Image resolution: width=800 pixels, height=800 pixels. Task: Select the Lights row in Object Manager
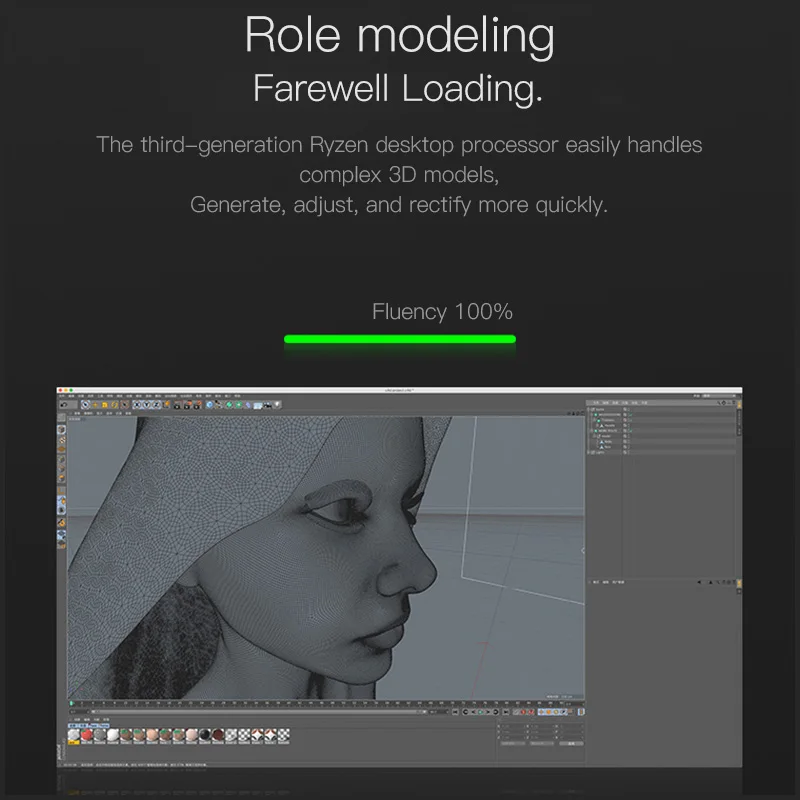tap(661, 452)
